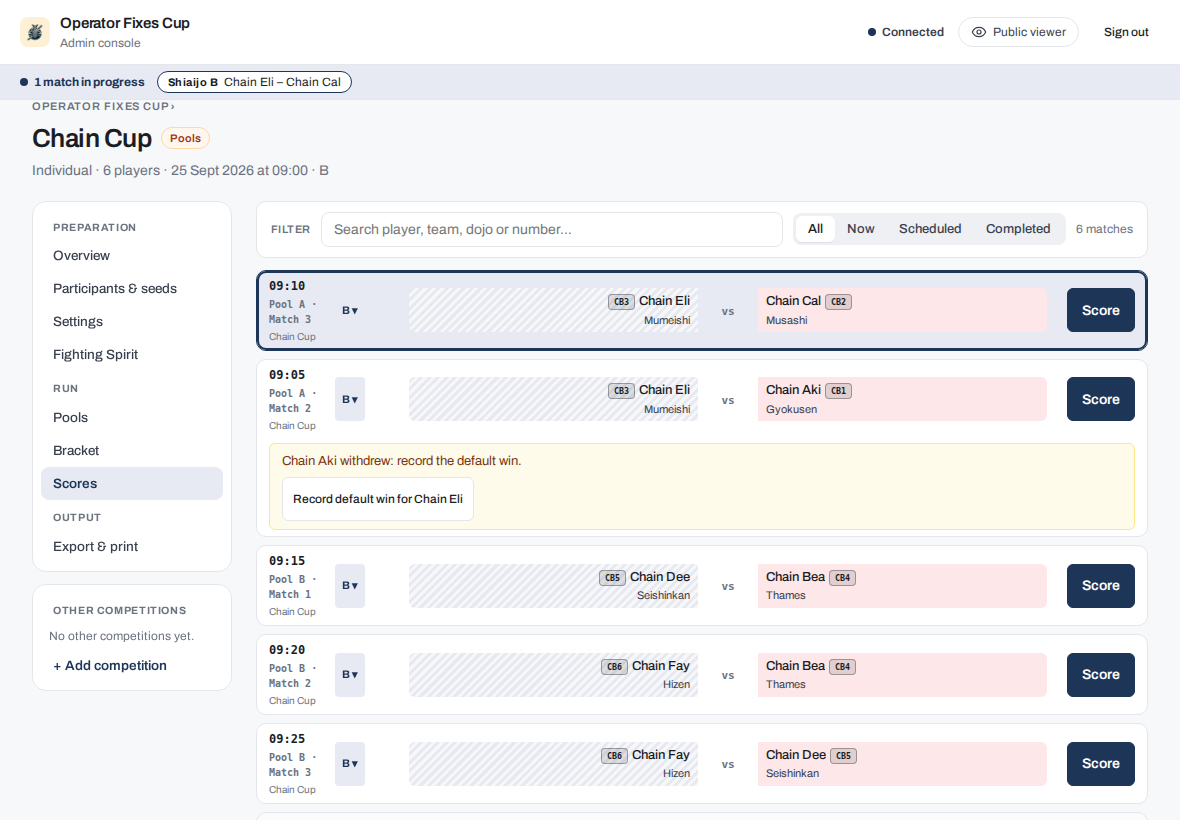Viewport: 1180px width, 820px height.
Task: Open Settings in the sidebar
Action: click(x=132, y=322)
